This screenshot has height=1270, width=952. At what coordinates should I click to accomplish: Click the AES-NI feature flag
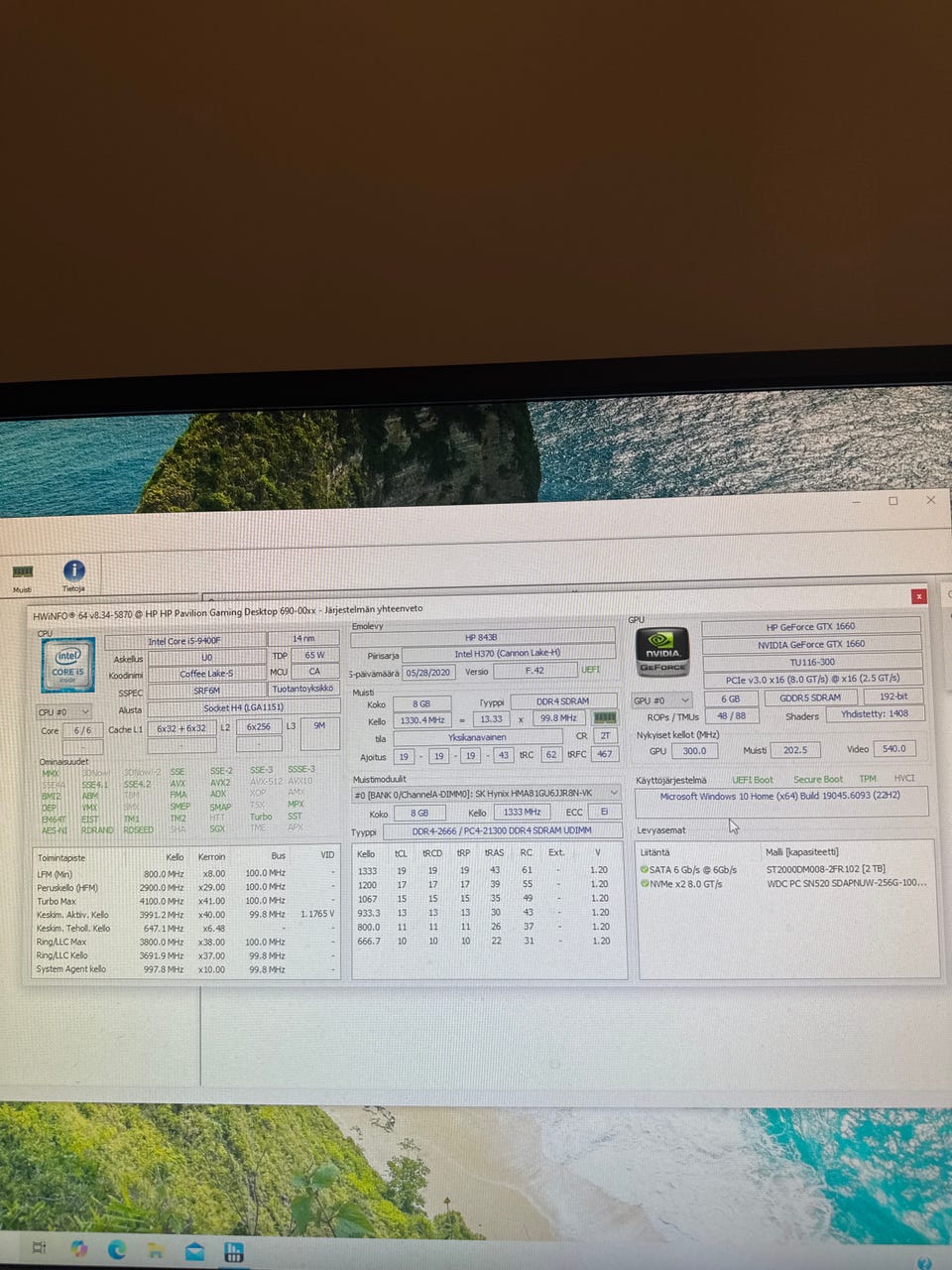pyautogui.click(x=55, y=830)
